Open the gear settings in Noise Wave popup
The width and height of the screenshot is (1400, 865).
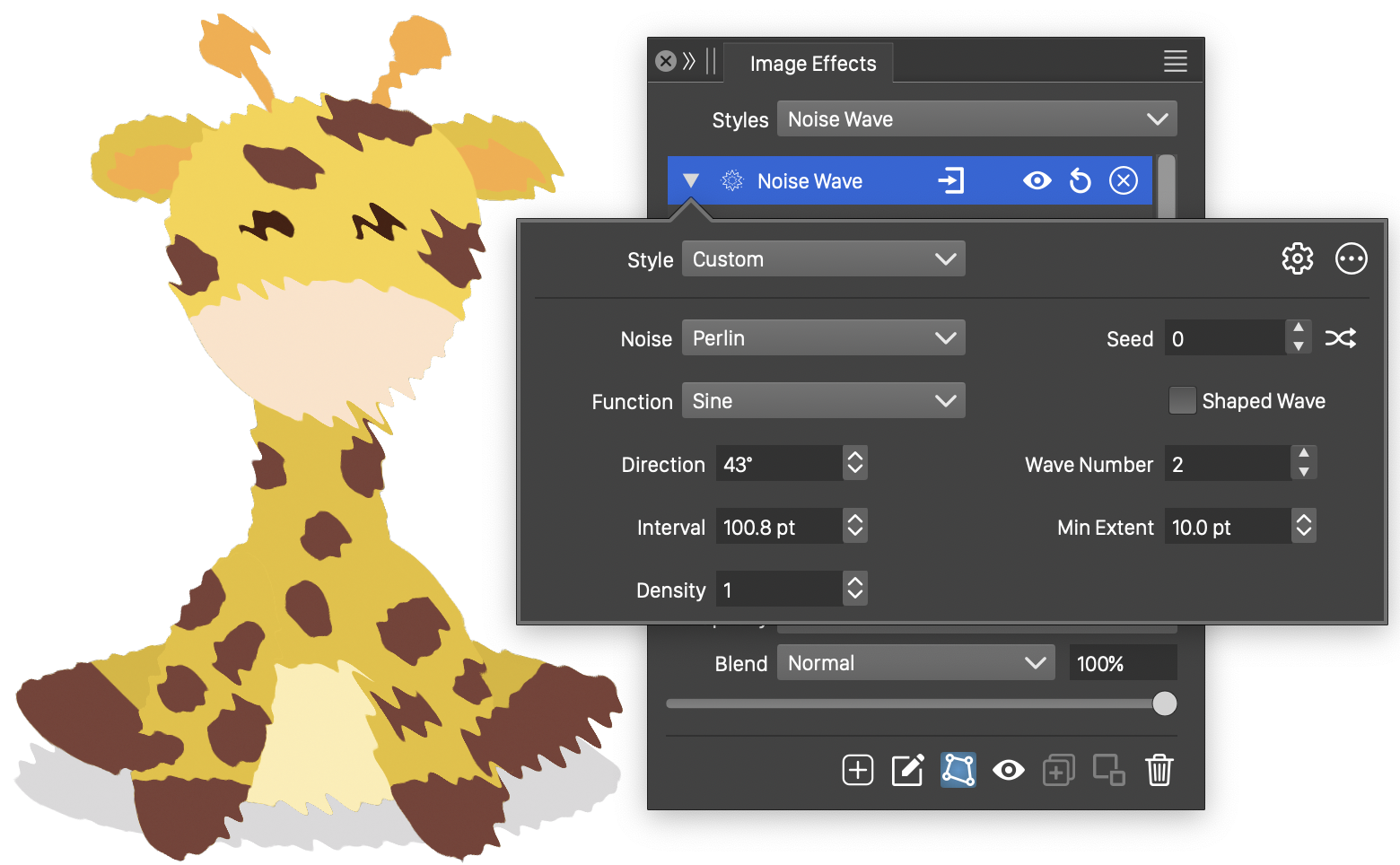pos(1297,259)
